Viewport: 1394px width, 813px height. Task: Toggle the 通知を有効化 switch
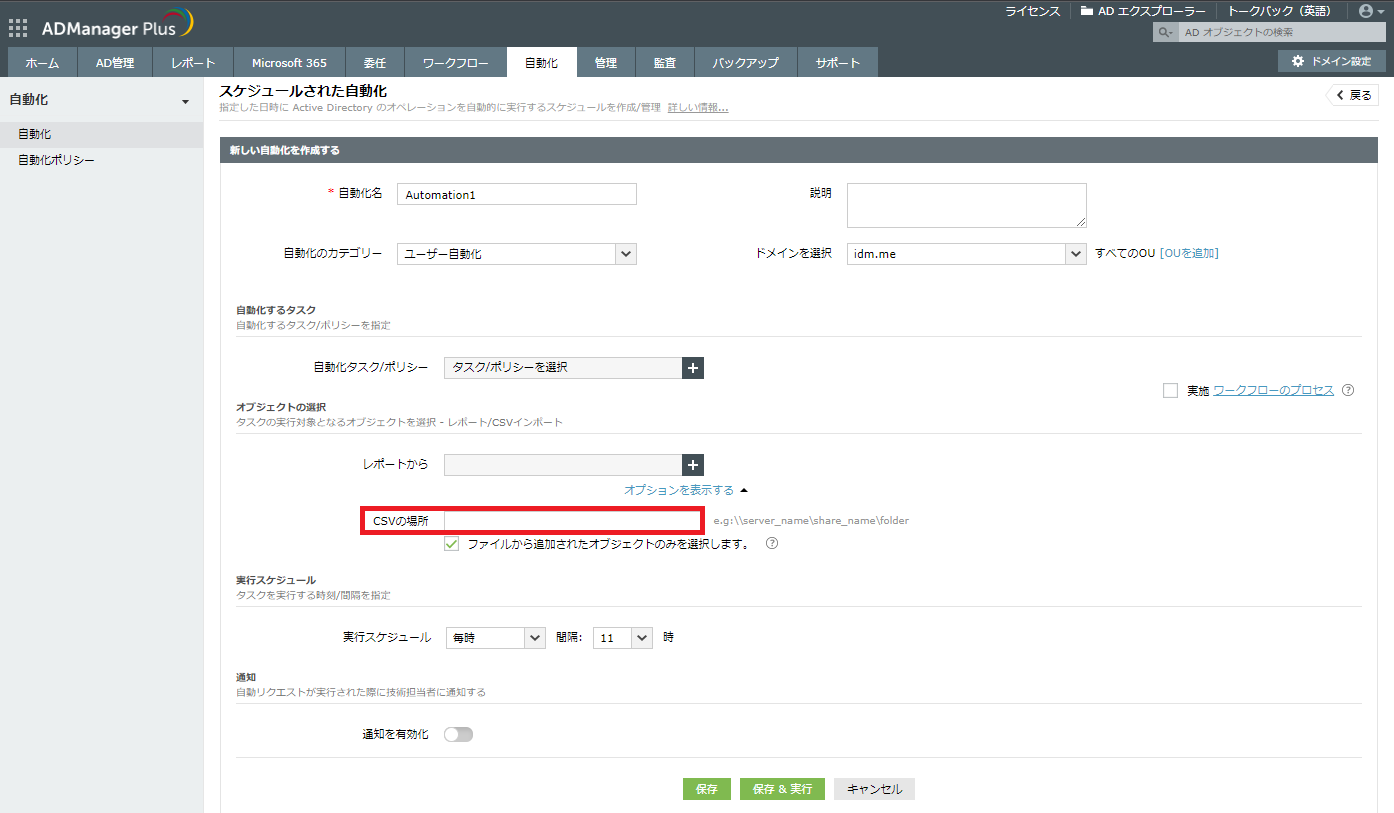point(458,735)
